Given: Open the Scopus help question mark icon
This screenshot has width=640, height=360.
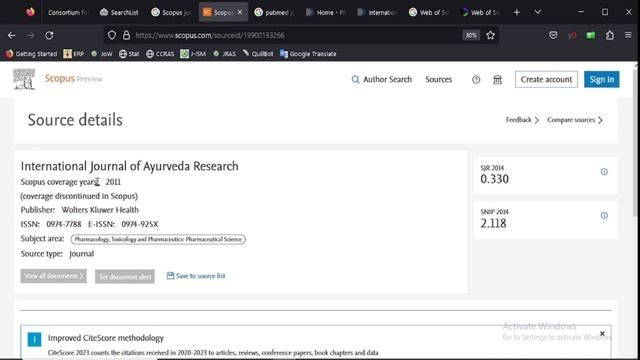Looking at the screenshot, I should 476,80.
